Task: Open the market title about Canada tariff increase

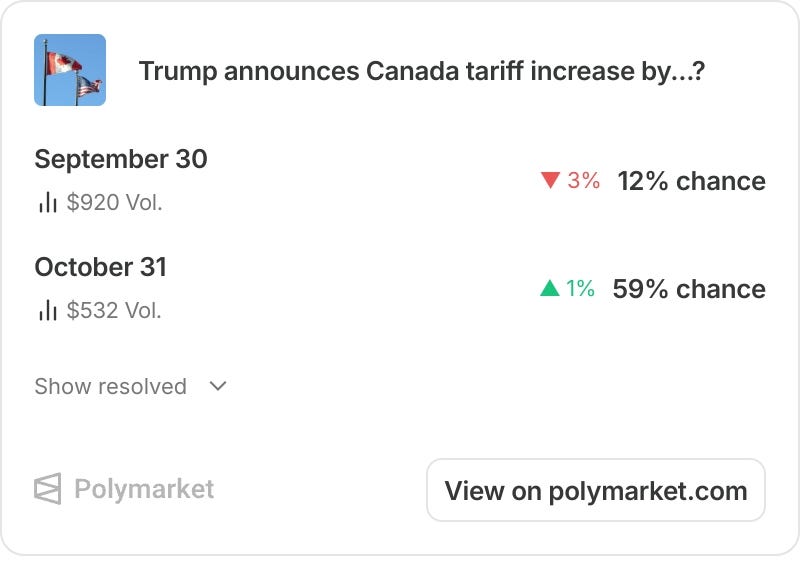Action: (x=421, y=71)
